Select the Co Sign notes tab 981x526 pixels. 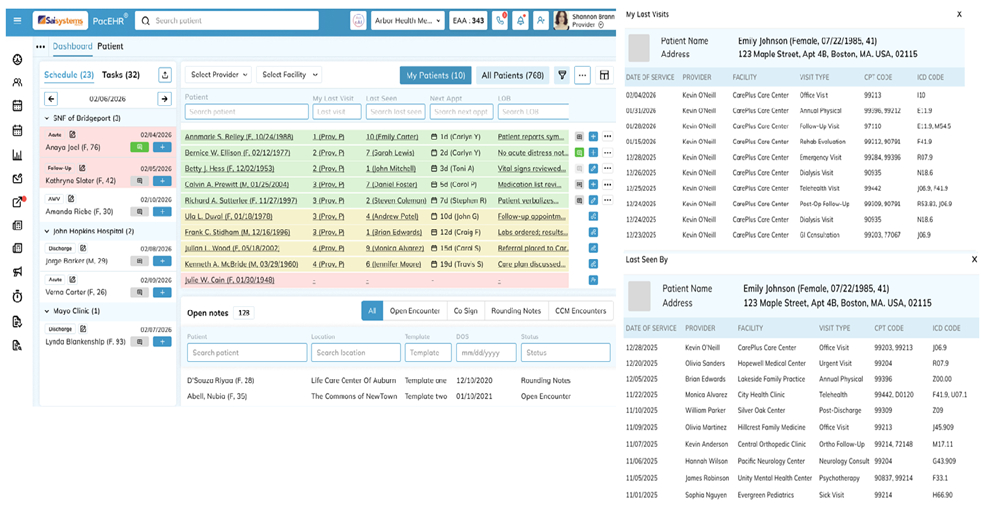coord(464,311)
